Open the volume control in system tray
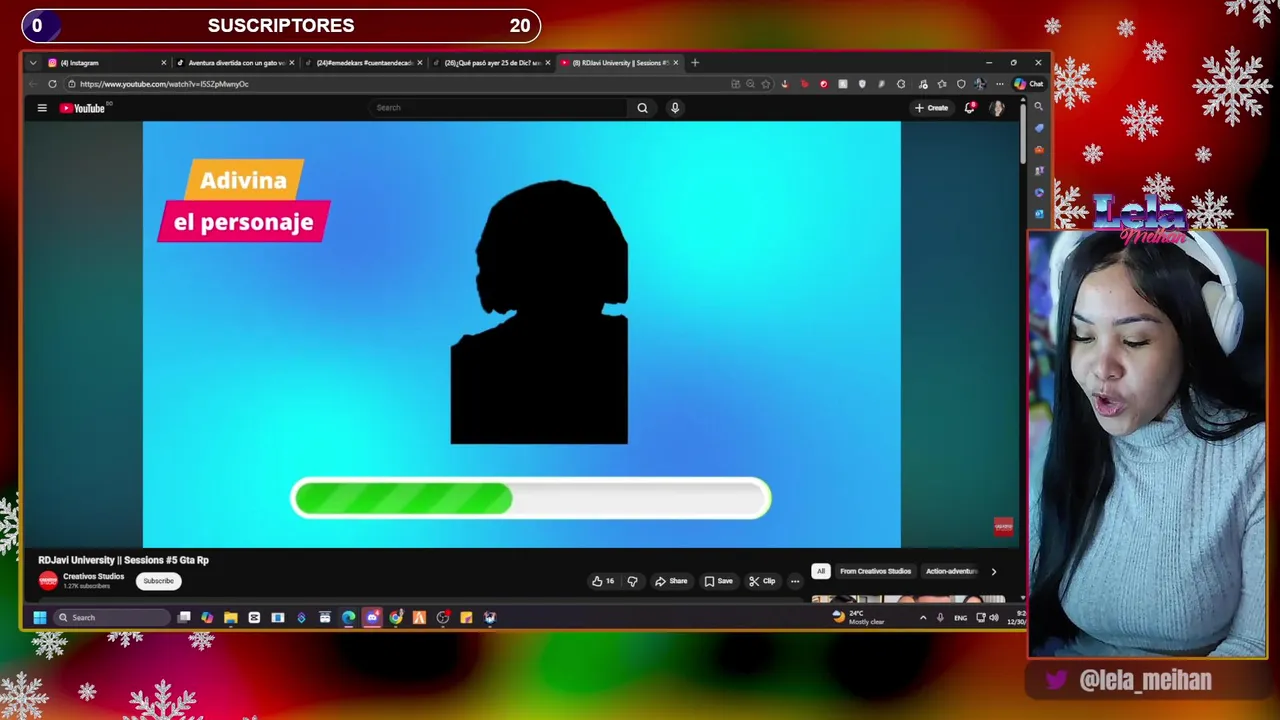 point(993,618)
